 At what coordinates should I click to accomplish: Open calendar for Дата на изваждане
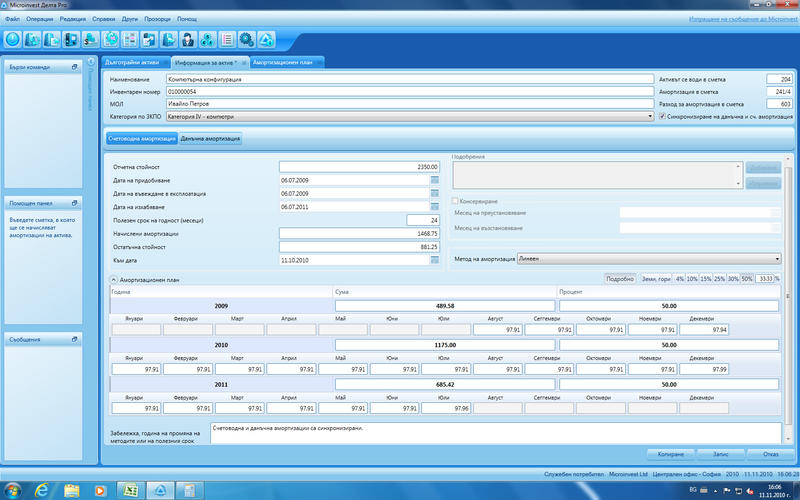click(435, 207)
